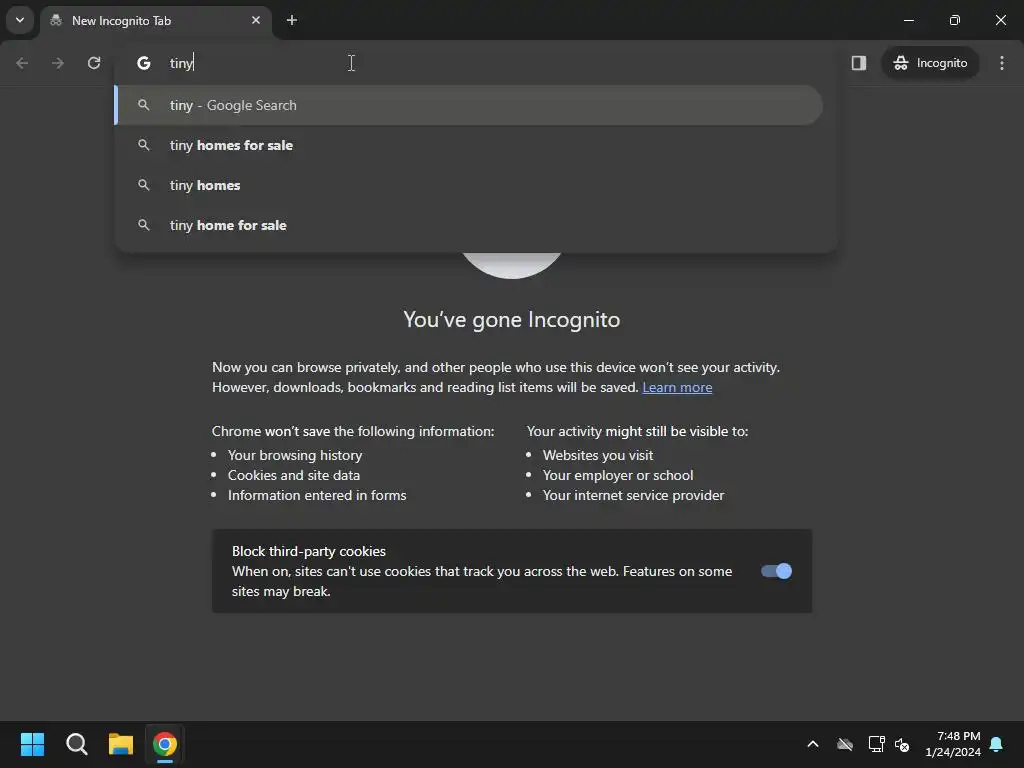This screenshot has width=1024, height=768.
Task: Click search icon beside 'tiny homes for sale'
Action: 144,145
